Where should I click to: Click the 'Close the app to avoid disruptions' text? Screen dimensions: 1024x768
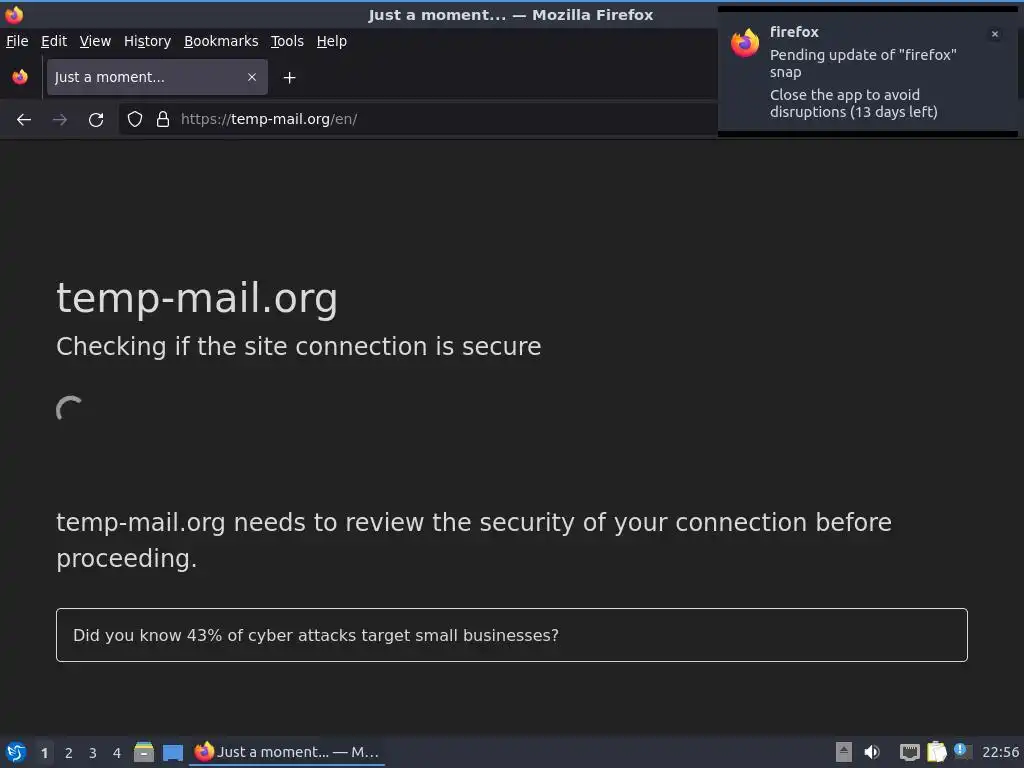[854, 103]
